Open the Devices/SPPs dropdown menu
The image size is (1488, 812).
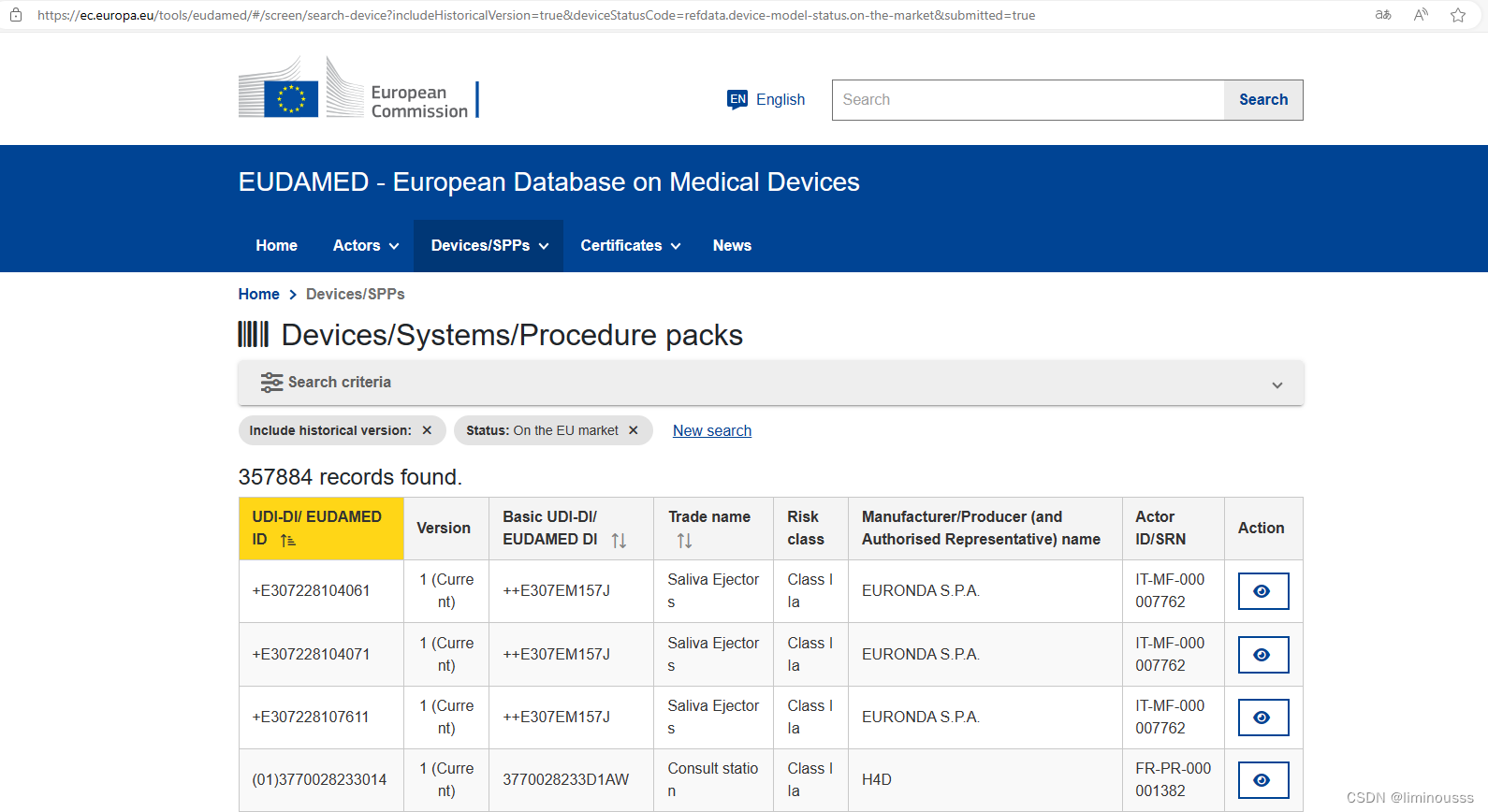coord(489,246)
